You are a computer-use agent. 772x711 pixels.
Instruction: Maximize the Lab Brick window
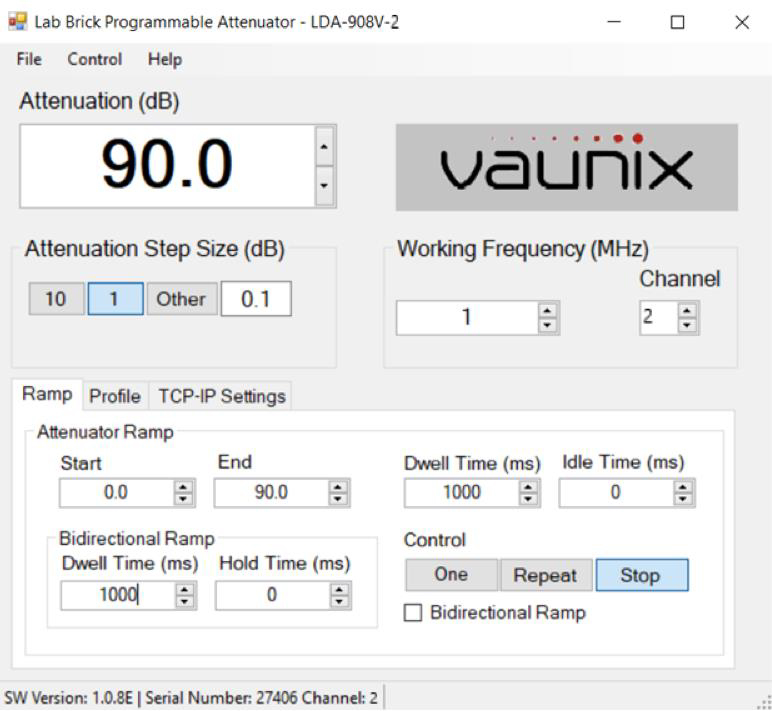click(x=677, y=22)
